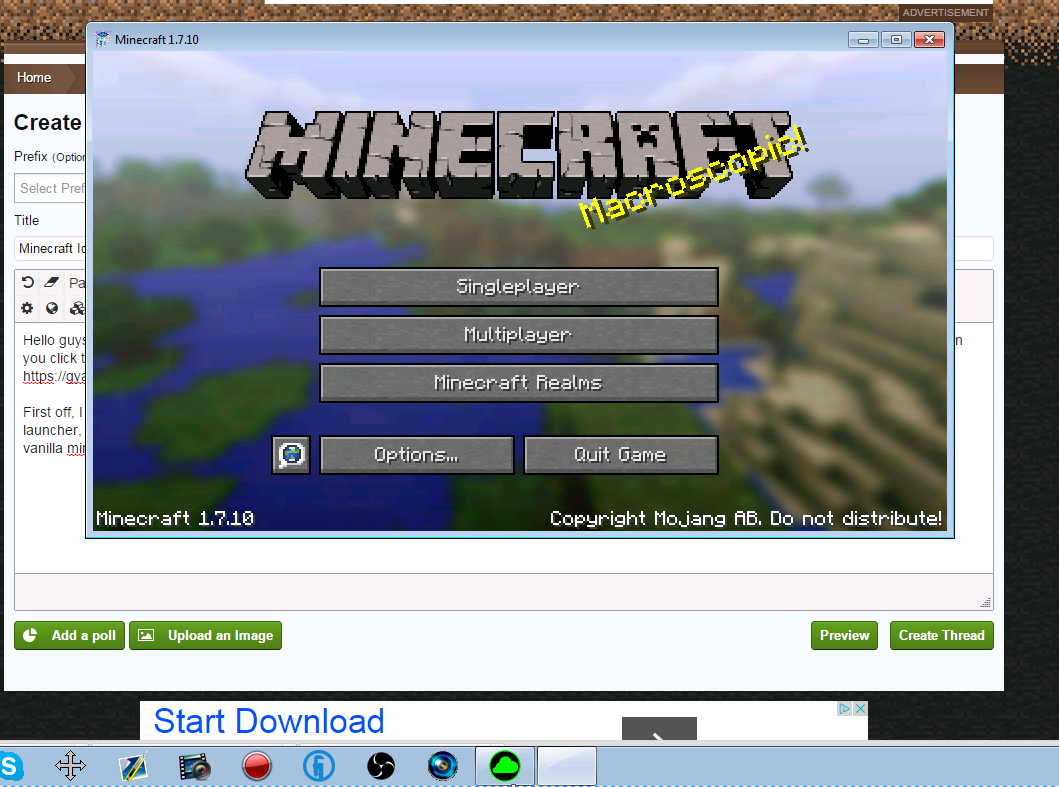This screenshot has width=1059, height=787.
Task: Open the Select Prefix dropdown
Action: coord(50,188)
